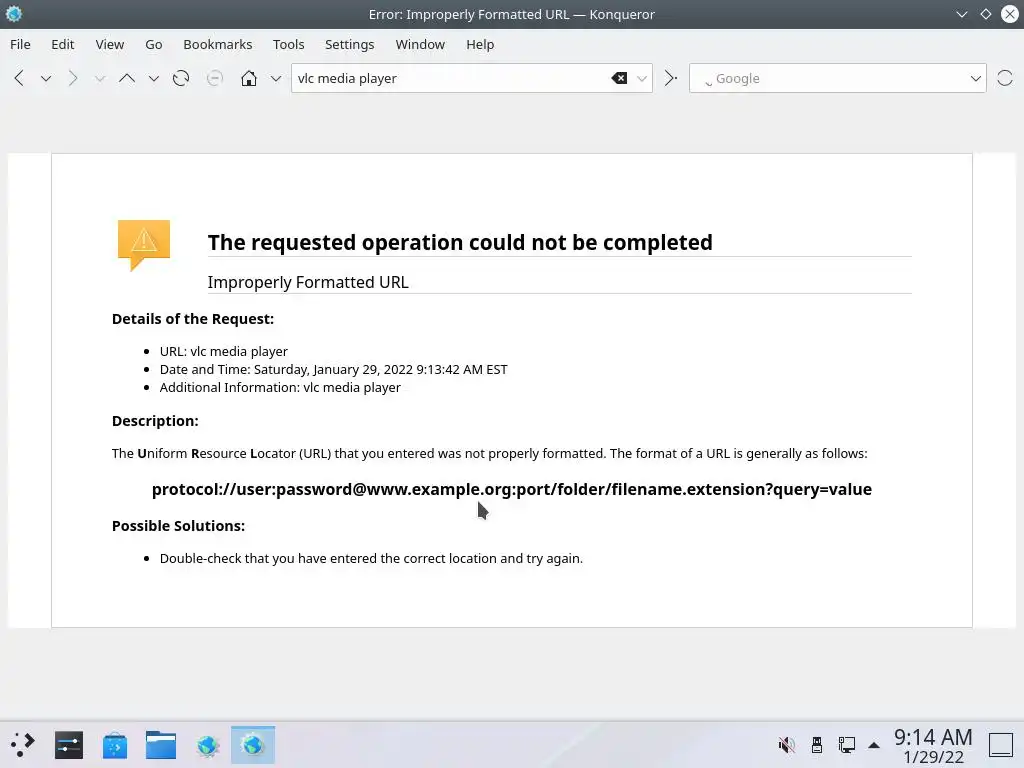Screen dimensions: 1024x768
Task: Click the Up navigation arrow
Action: click(127, 78)
